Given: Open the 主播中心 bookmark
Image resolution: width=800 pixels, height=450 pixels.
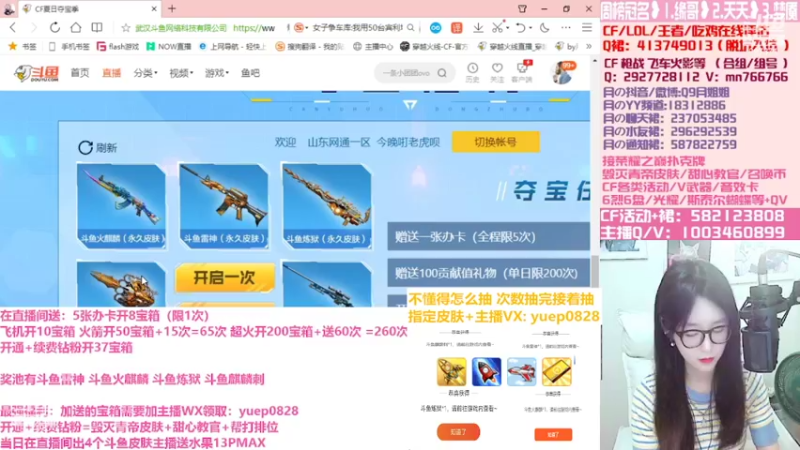Looking at the screenshot, I should pos(373,46).
